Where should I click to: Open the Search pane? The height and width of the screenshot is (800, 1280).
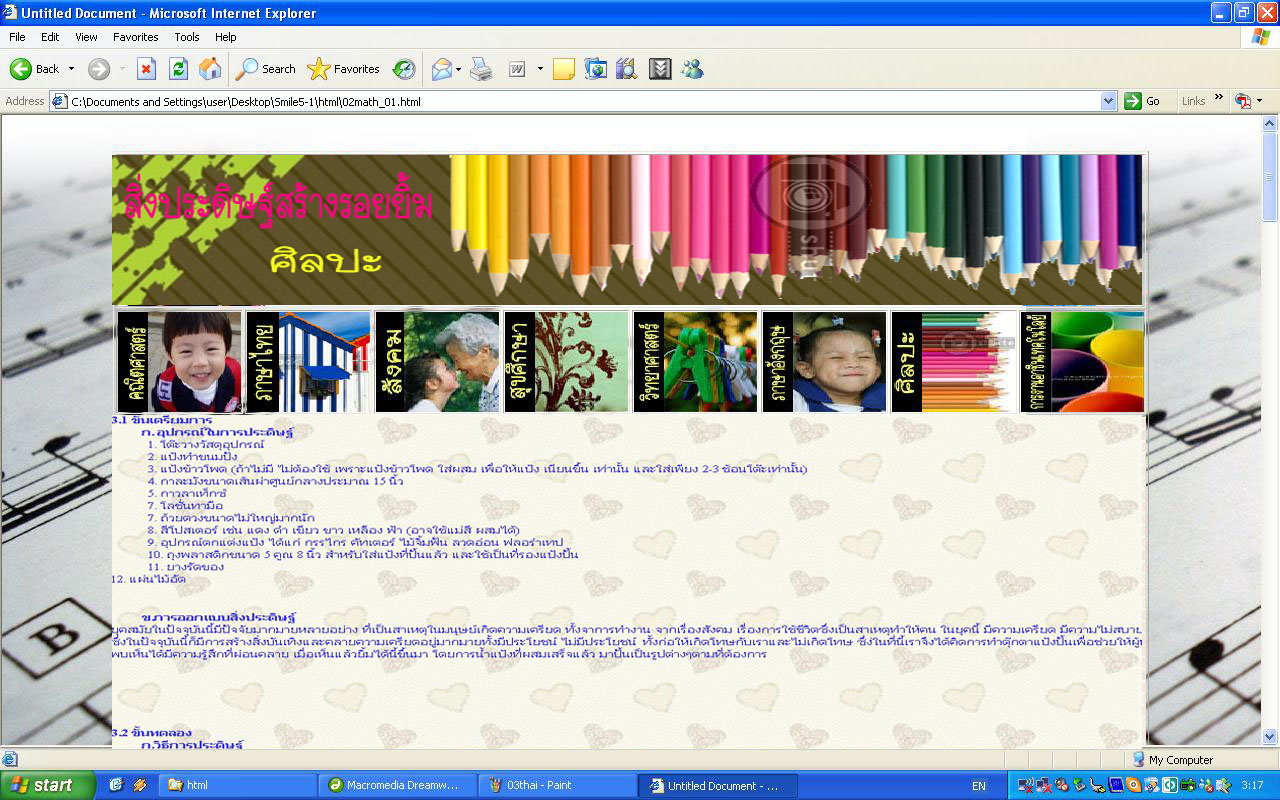(266, 69)
